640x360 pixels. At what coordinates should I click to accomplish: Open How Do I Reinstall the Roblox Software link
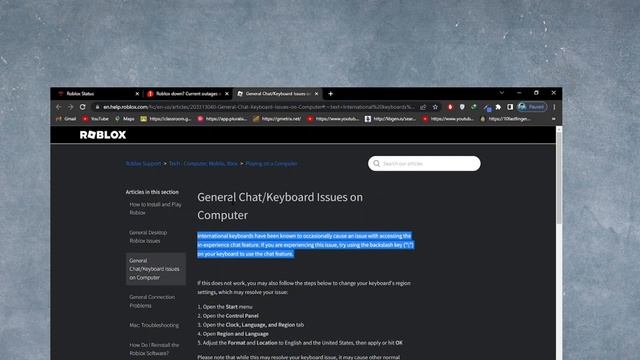(154, 349)
